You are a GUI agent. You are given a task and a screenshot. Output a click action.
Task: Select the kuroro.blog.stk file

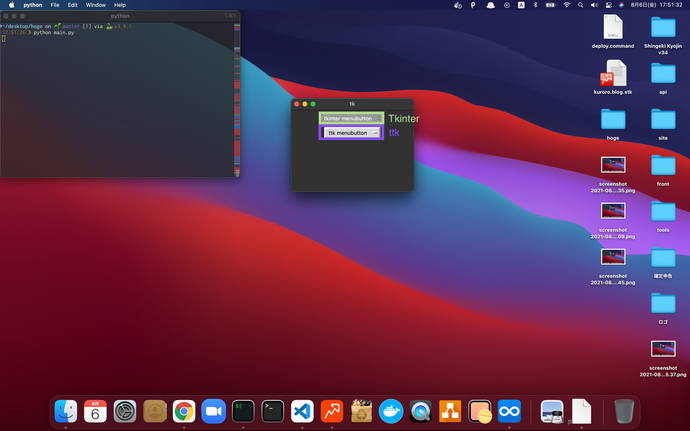coord(613,73)
